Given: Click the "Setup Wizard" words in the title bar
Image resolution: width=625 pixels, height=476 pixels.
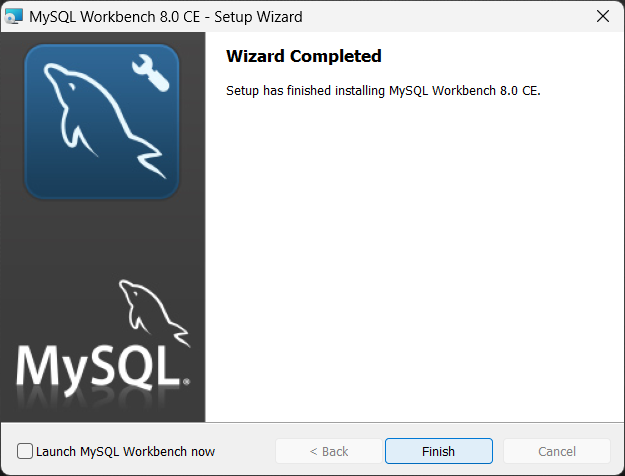Looking at the screenshot, I should pyautogui.click(x=258, y=17).
